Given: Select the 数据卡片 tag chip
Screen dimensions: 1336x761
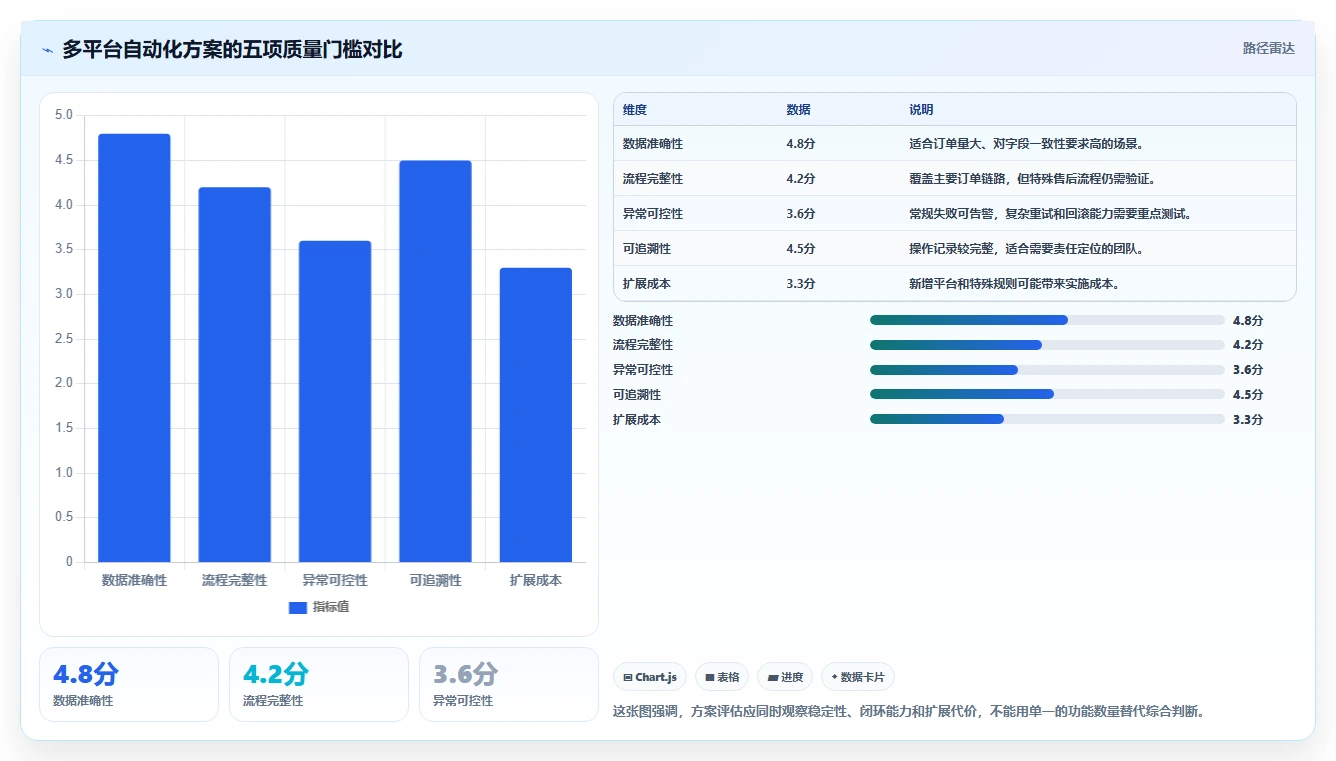Looking at the screenshot, I should point(858,677).
